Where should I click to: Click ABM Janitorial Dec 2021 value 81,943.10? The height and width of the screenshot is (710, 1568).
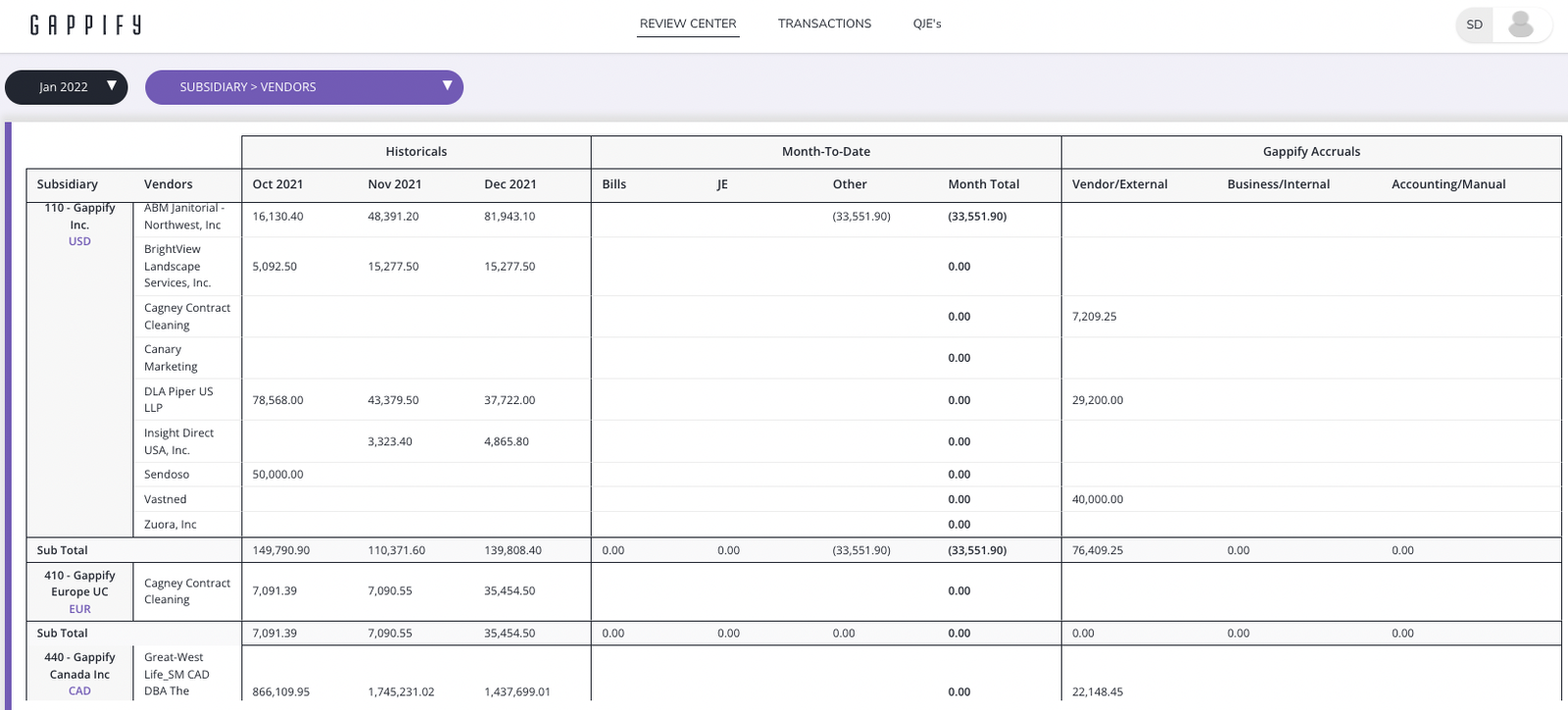pos(510,217)
